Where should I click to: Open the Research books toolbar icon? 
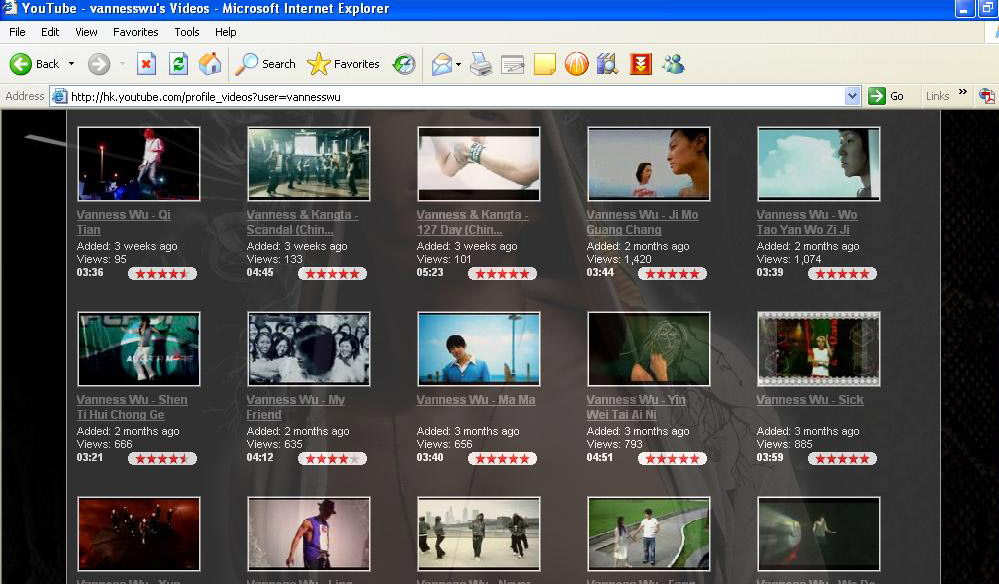[608, 64]
